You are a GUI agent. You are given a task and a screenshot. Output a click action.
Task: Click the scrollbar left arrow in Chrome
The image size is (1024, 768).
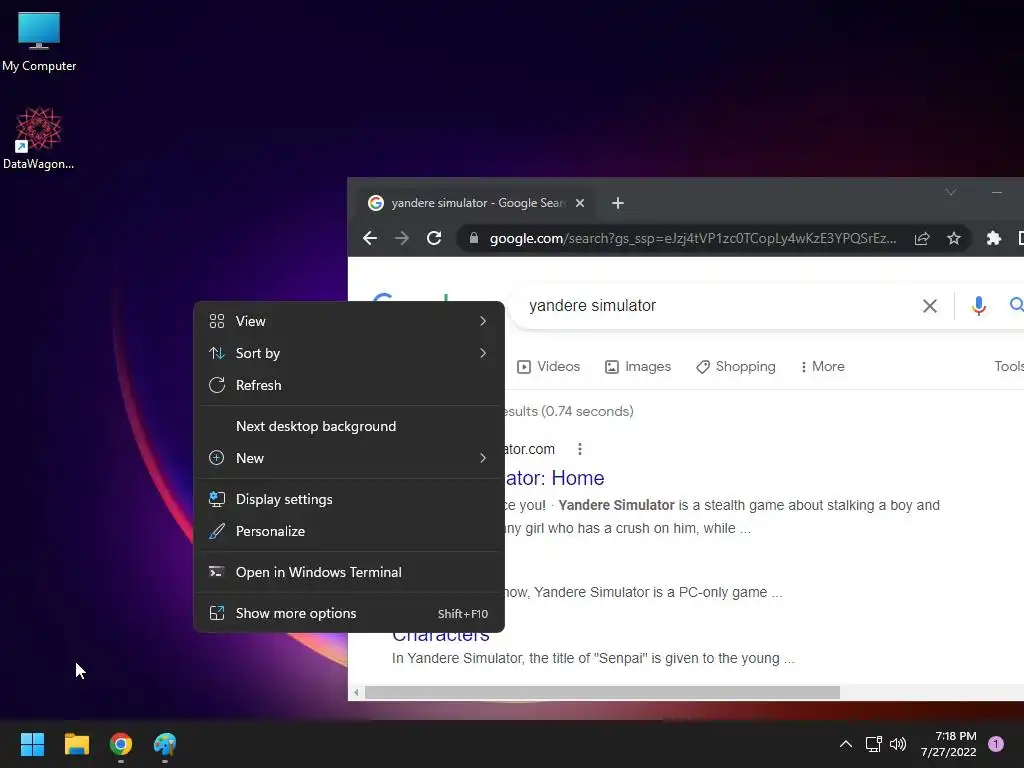point(356,692)
